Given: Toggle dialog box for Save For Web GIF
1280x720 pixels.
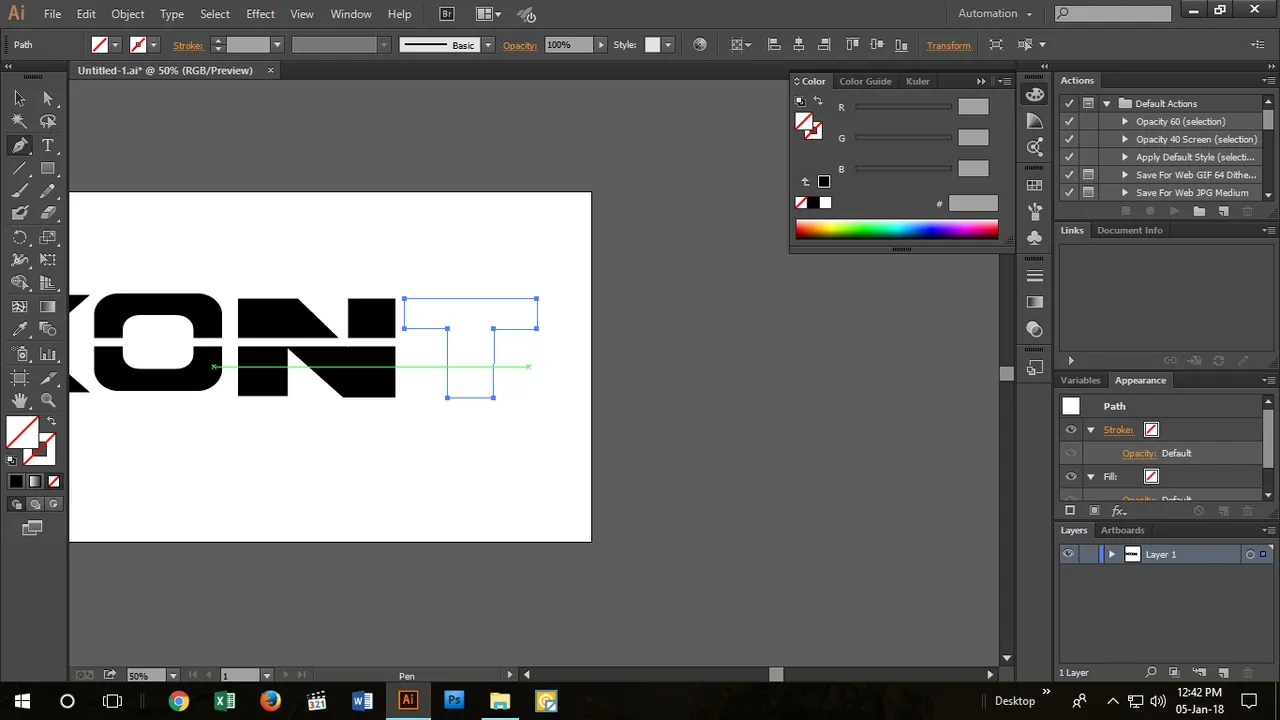Looking at the screenshot, I should [1088, 175].
